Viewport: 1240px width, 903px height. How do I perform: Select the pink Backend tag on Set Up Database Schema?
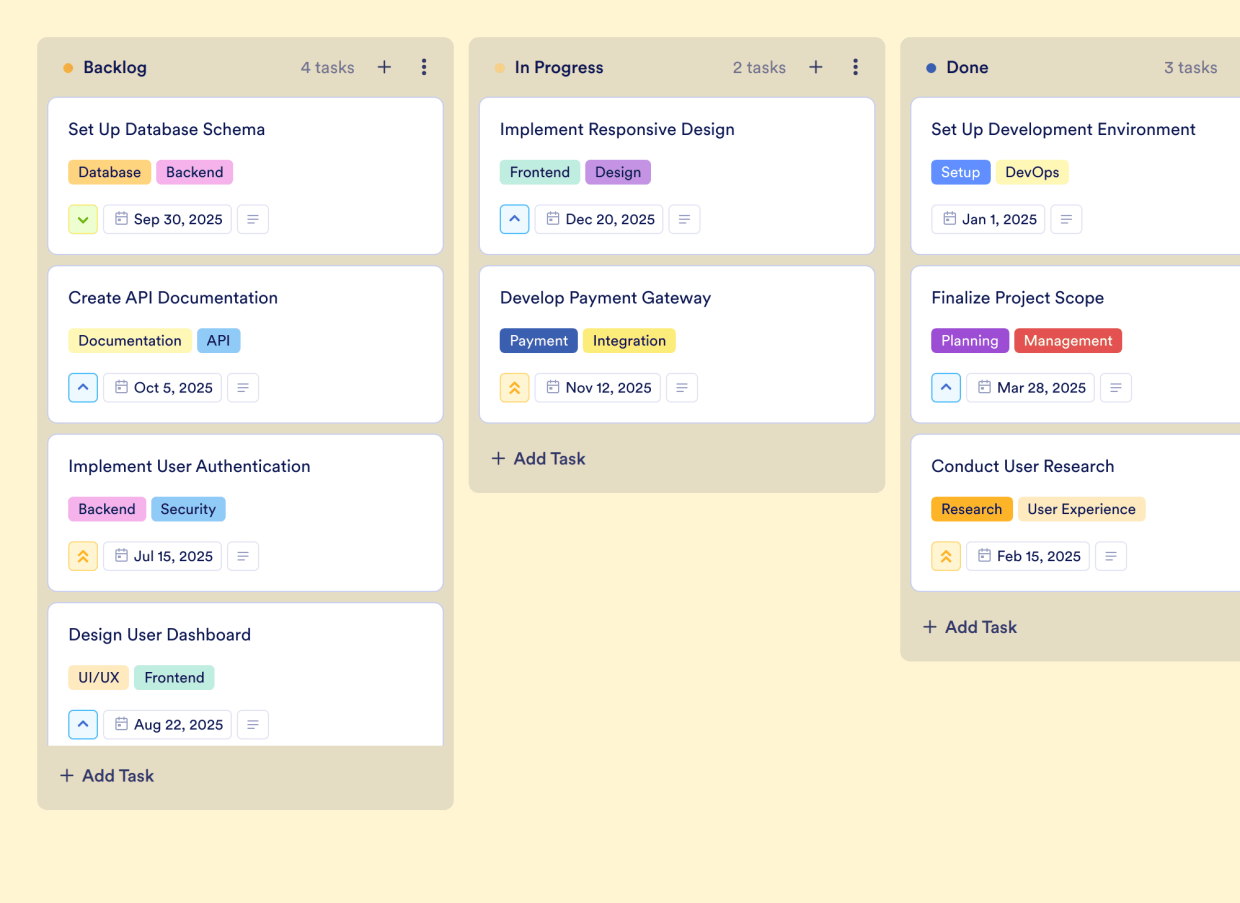194,172
